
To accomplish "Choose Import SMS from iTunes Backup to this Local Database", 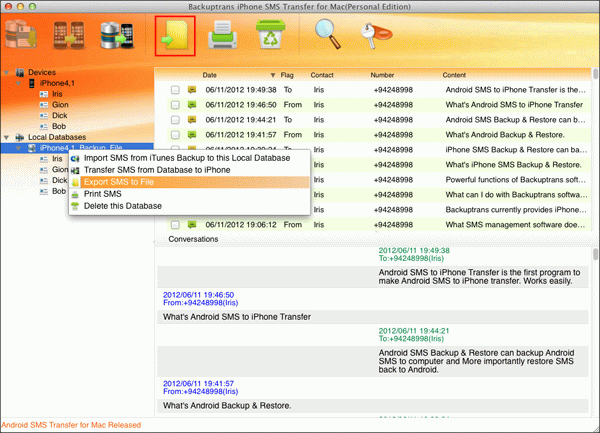I will coord(189,158).
